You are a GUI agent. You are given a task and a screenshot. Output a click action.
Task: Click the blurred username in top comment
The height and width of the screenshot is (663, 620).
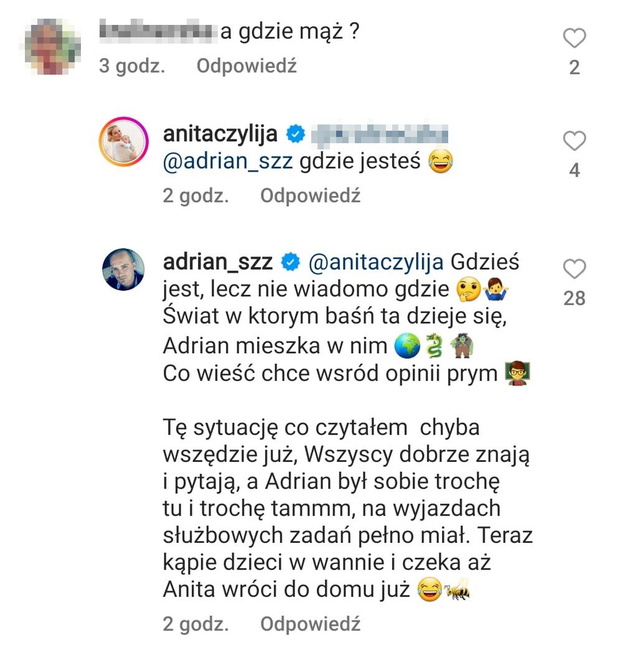coord(156,31)
